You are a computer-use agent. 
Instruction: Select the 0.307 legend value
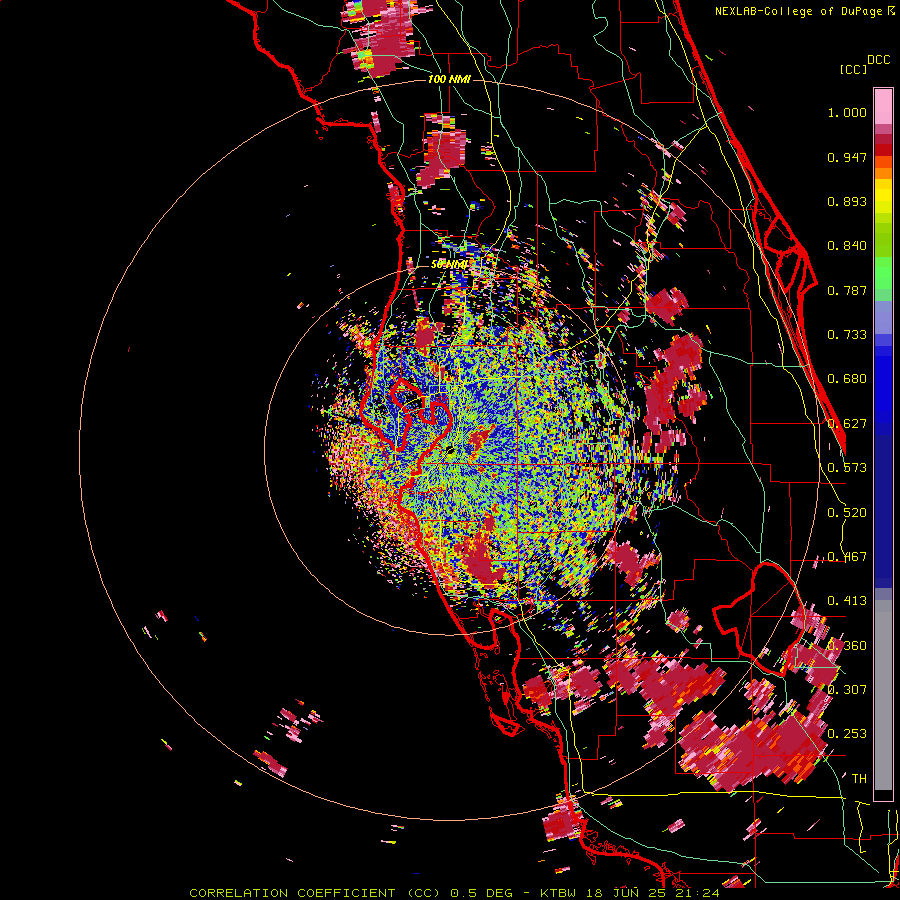[x=847, y=690]
